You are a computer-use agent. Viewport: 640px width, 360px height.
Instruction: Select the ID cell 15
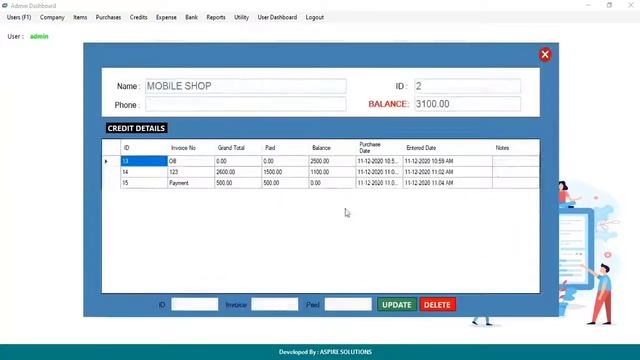click(144, 183)
